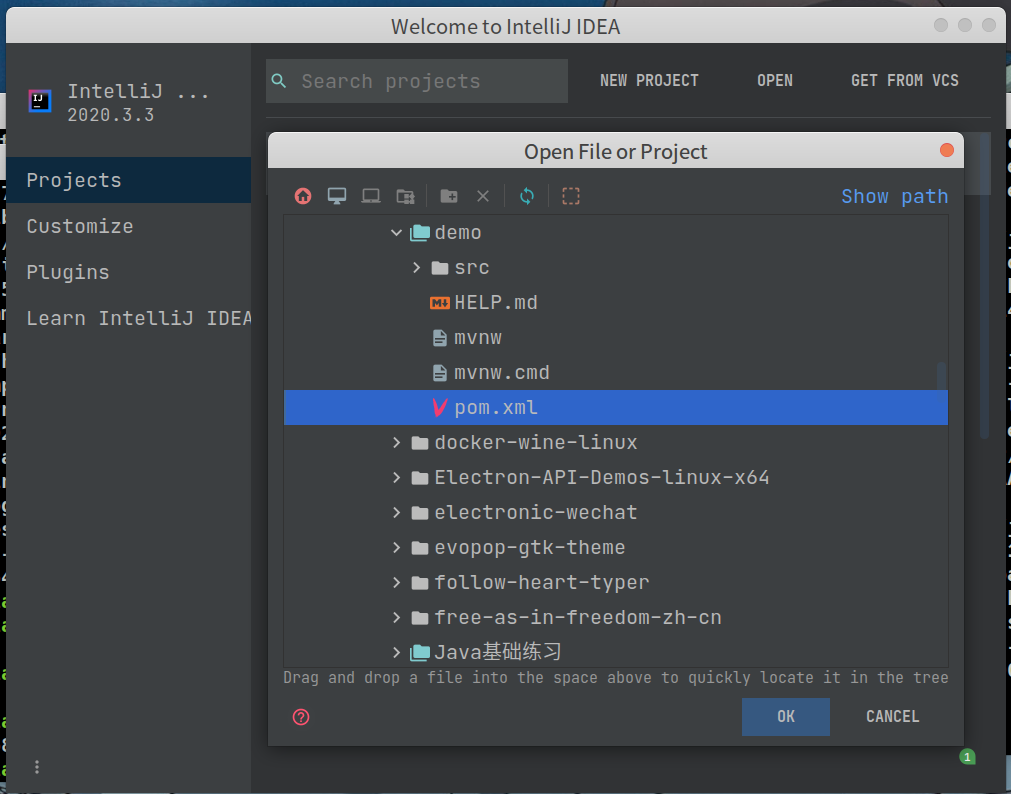Open the help icon in dialog

pos(301,717)
